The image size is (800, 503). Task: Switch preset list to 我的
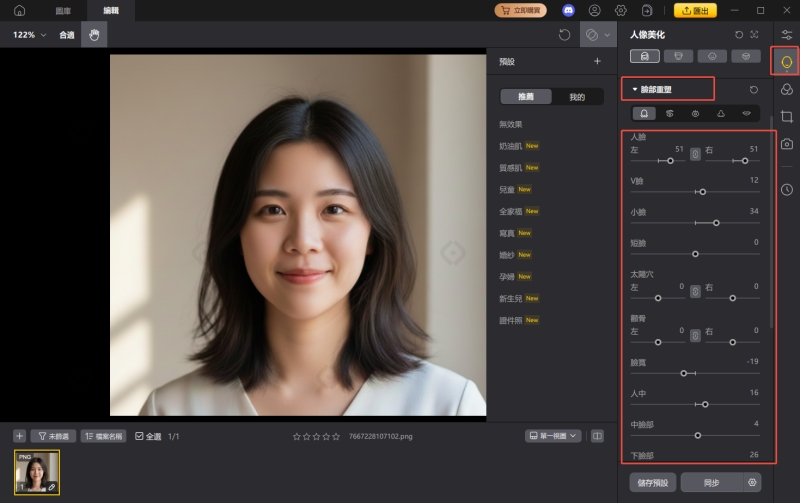[x=577, y=97]
